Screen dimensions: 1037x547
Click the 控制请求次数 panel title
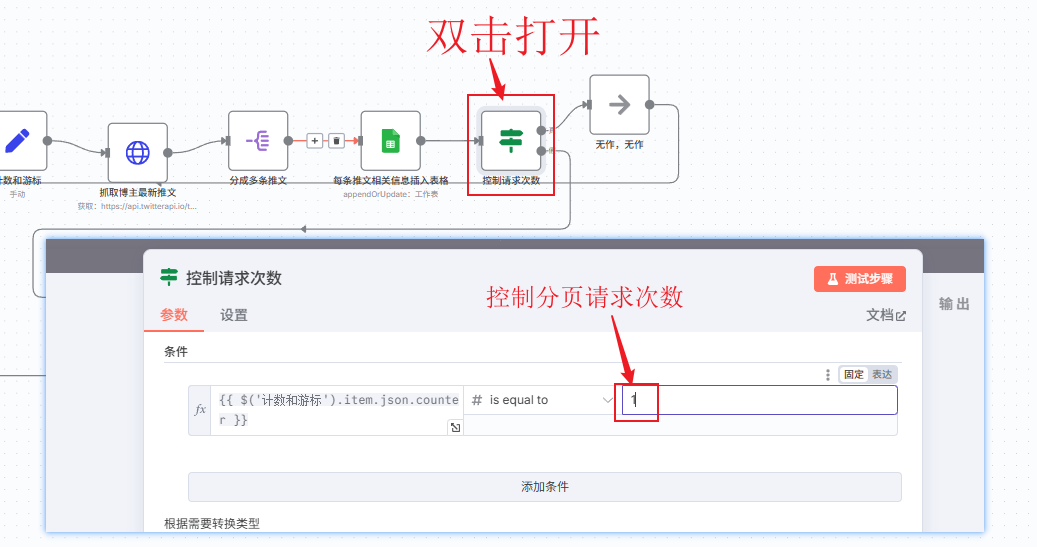click(x=233, y=278)
